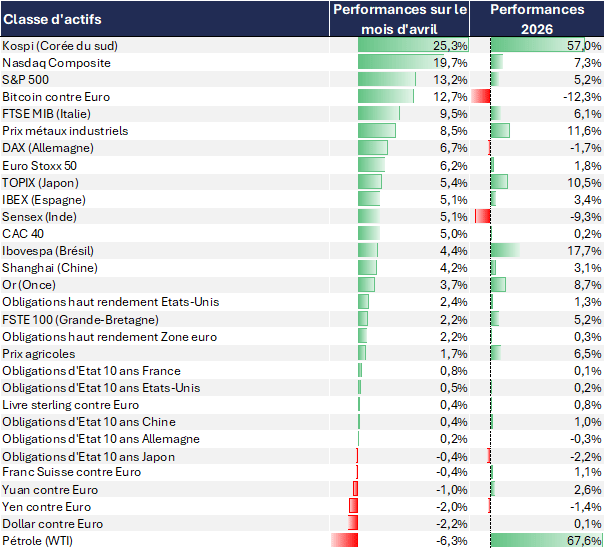Select the 10,5% 2026 value for TOPIX
This screenshot has width=605, height=550.
pyautogui.click(x=584, y=183)
